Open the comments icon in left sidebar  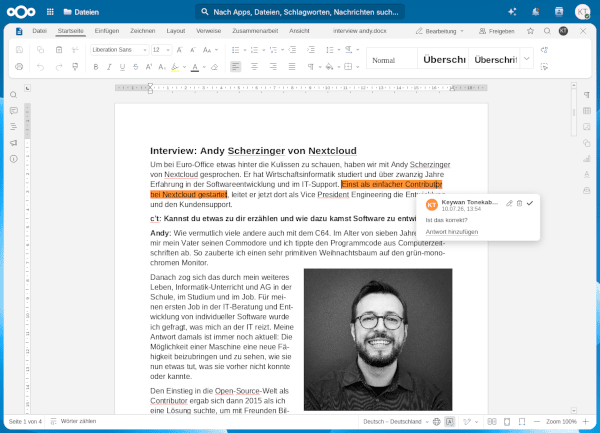pos(13,111)
